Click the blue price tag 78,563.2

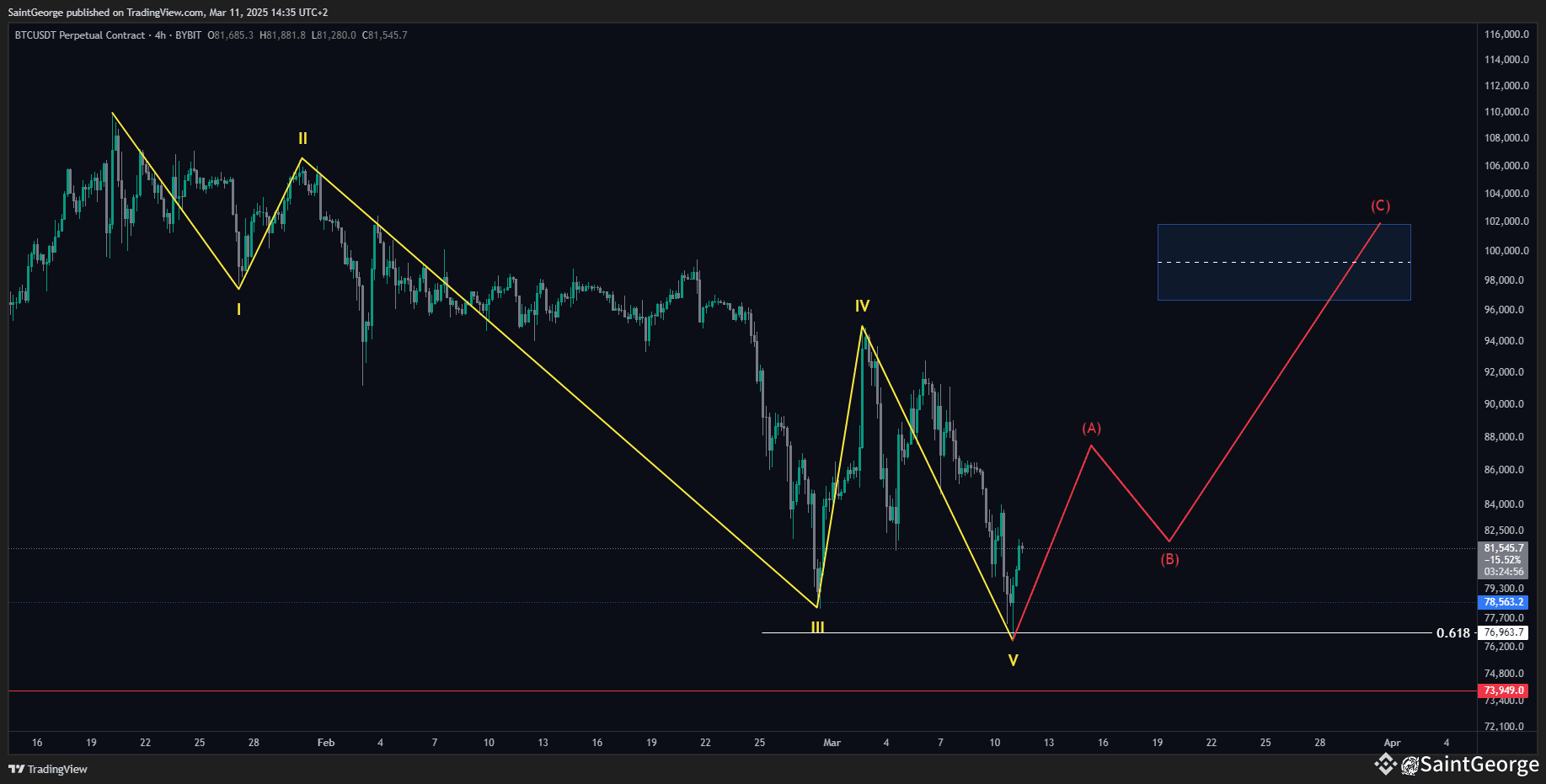(x=1504, y=602)
